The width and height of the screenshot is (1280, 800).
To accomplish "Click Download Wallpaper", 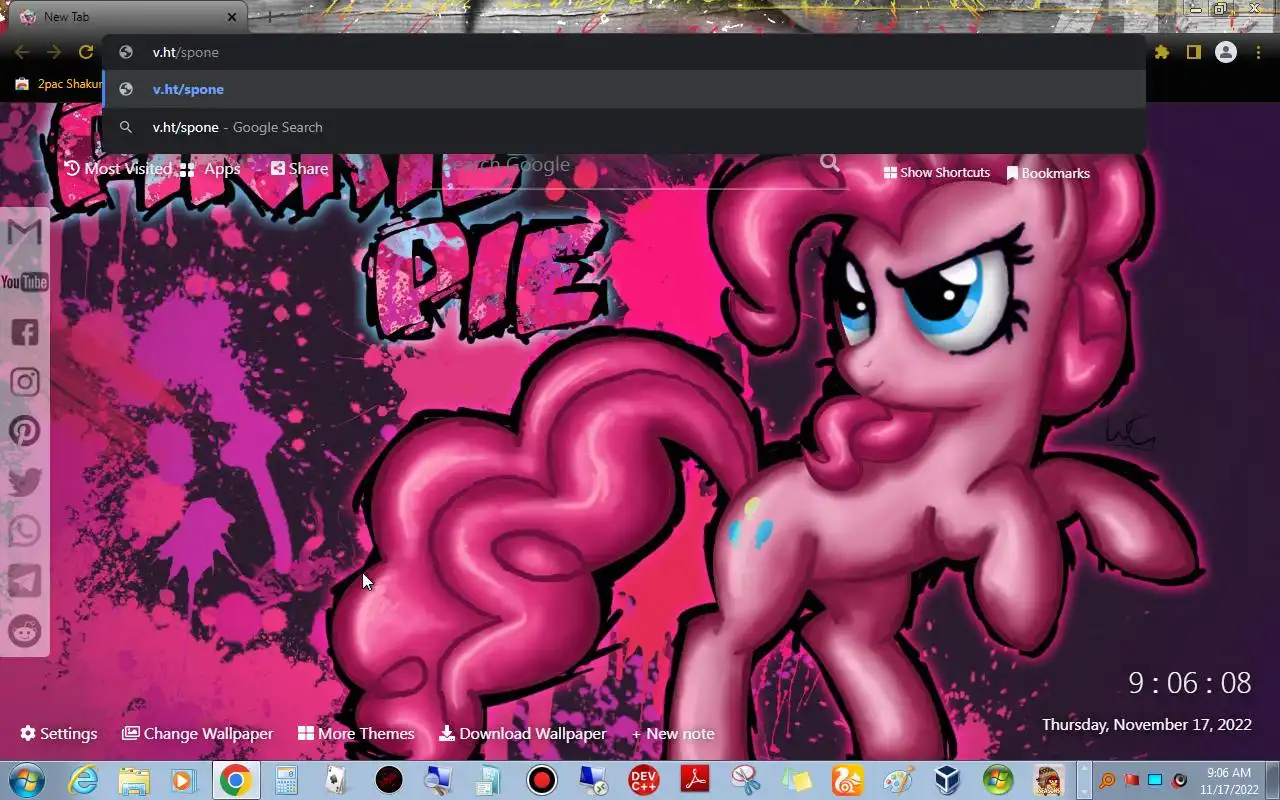I will [x=523, y=733].
